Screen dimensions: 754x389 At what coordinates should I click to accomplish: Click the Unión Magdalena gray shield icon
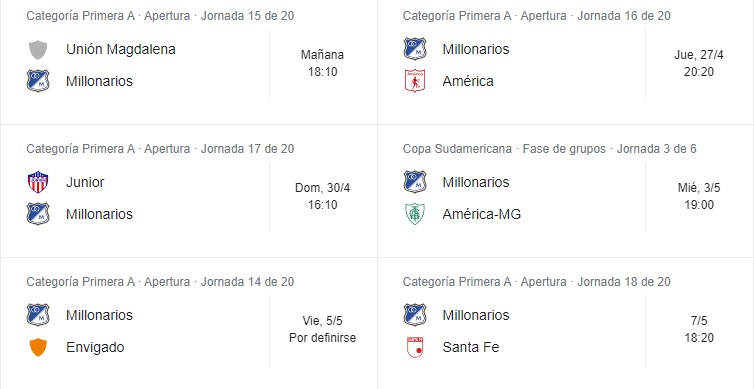click(x=38, y=50)
